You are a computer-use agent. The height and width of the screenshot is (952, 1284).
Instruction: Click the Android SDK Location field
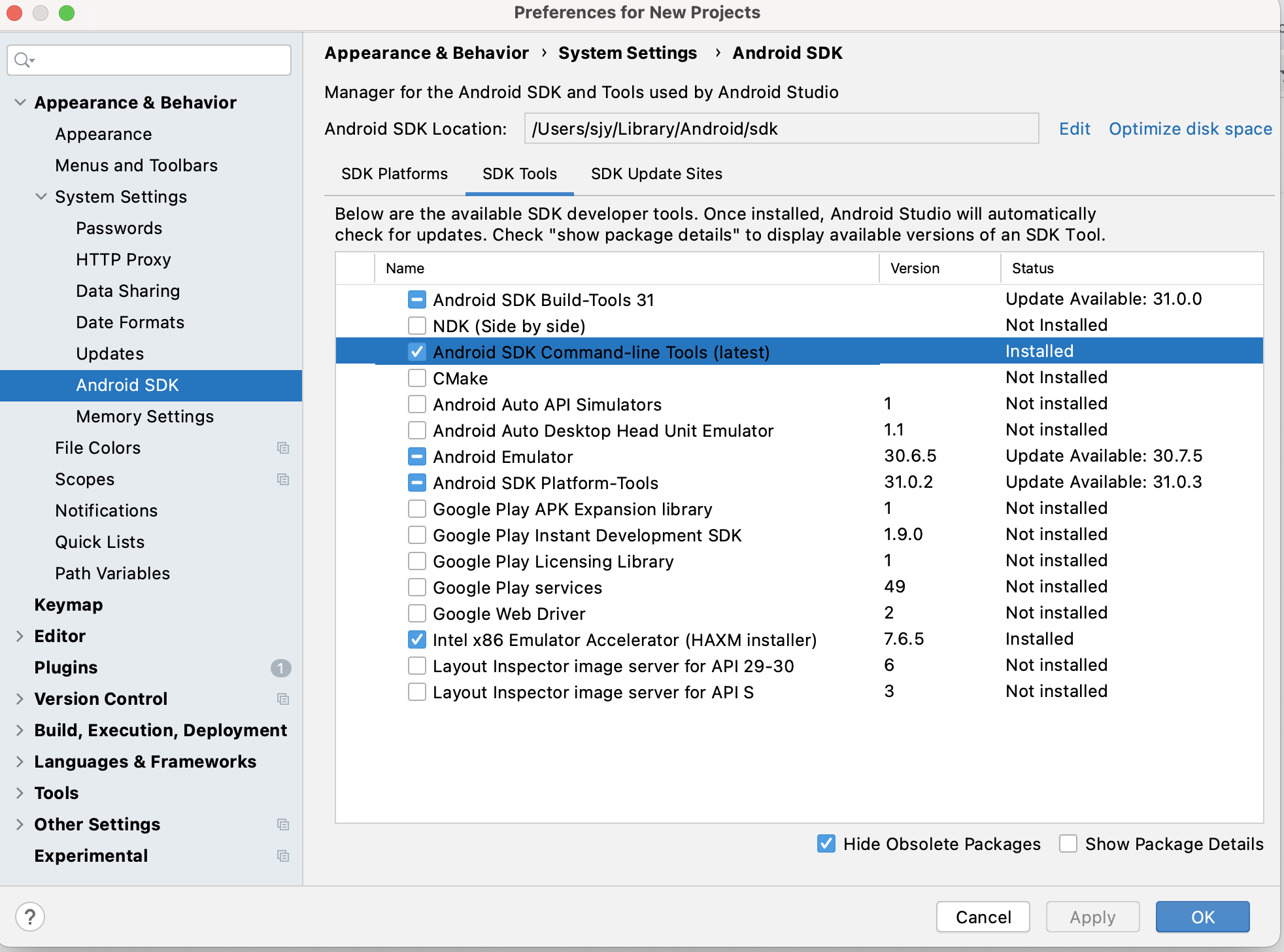[x=781, y=129]
